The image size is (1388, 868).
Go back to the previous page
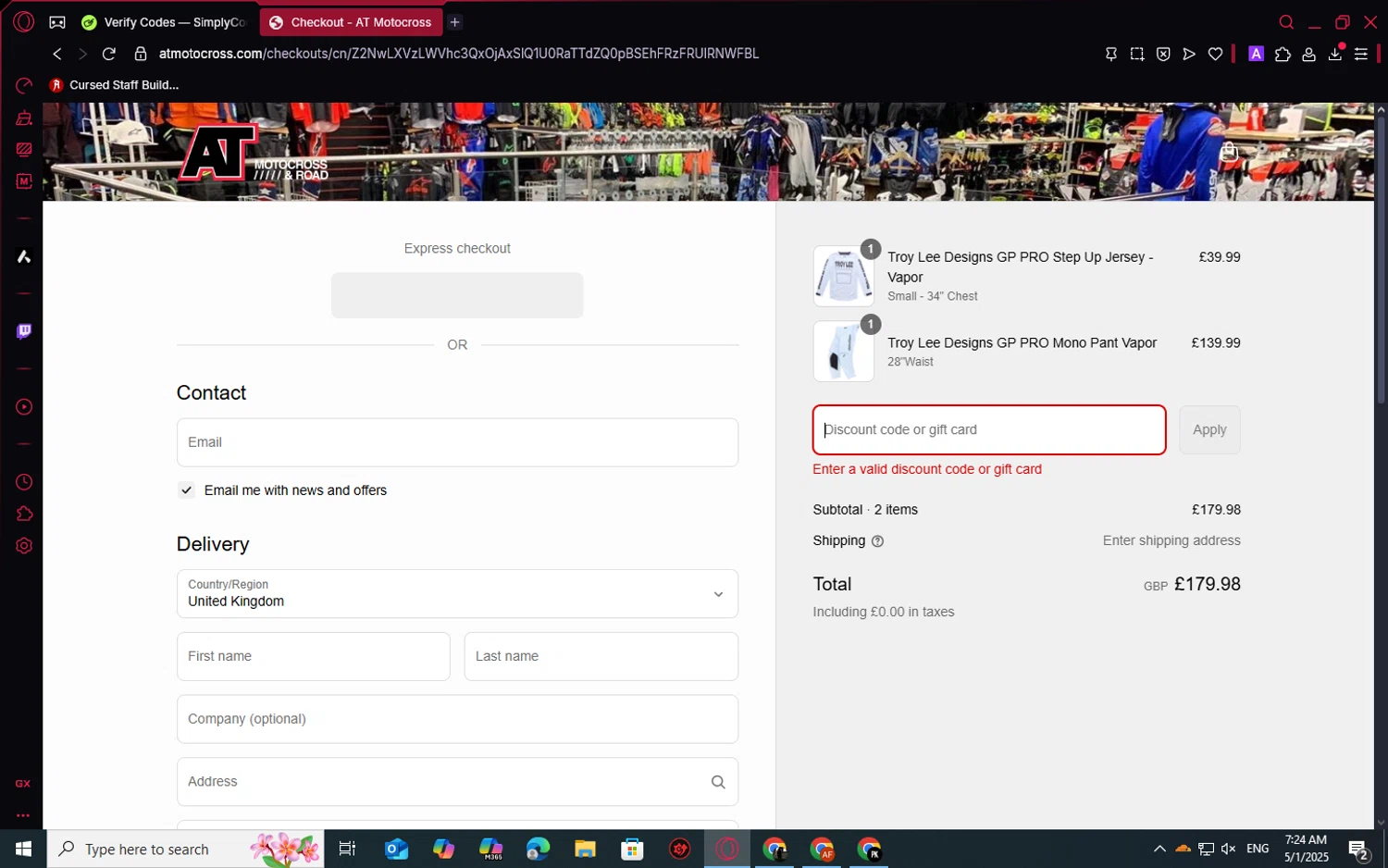tap(57, 54)
